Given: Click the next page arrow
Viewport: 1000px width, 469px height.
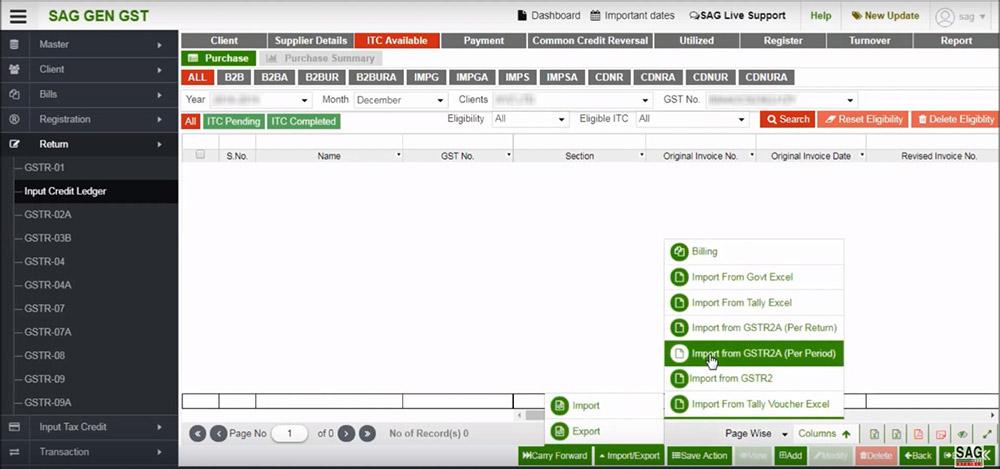Looking at the screenshot, I should pos(346,434).
